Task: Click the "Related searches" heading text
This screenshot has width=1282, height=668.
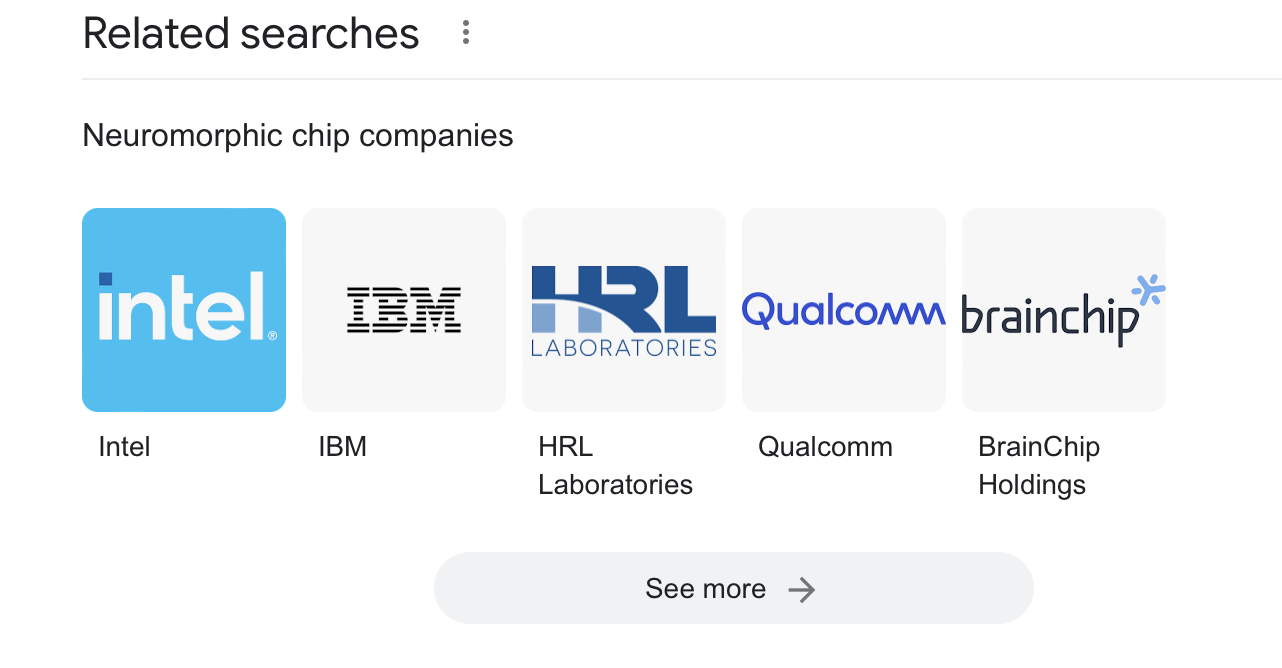Action: 251,34
